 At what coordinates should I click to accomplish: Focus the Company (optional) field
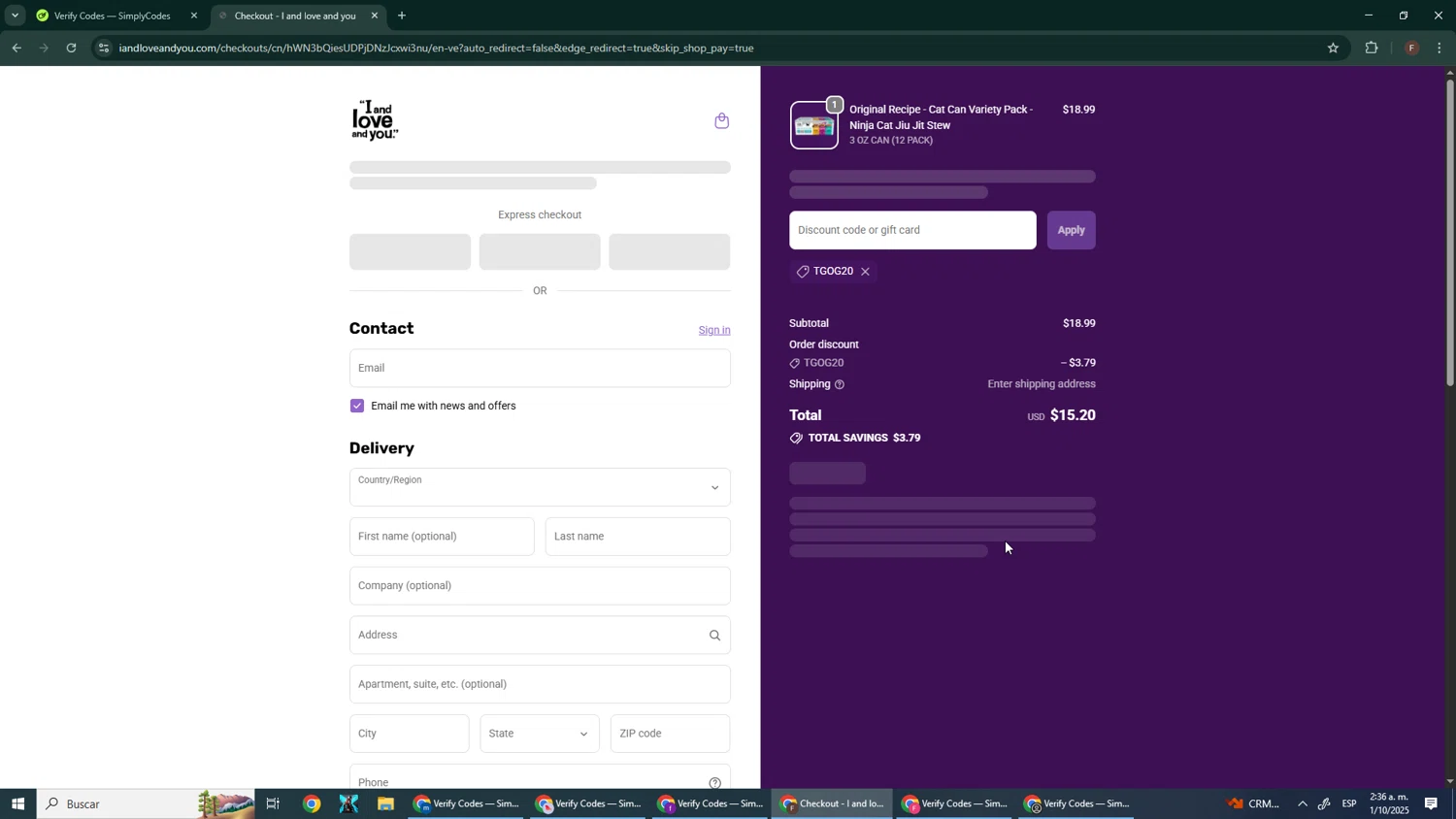(540, 586)
